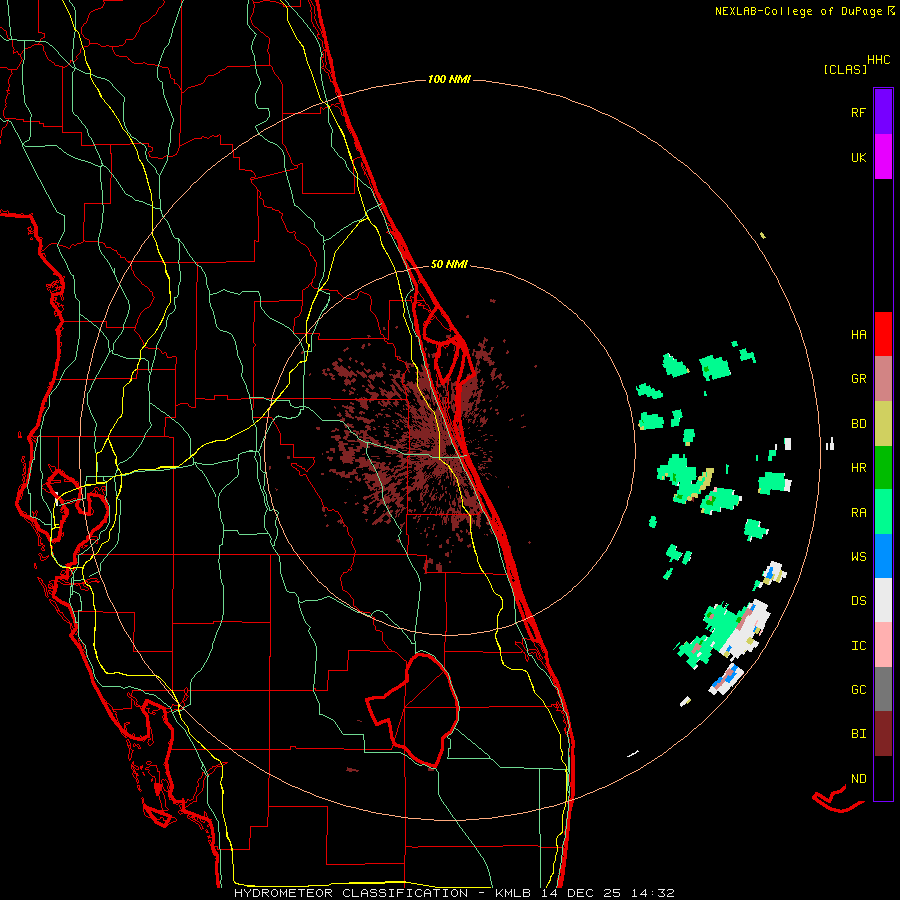
Task: Click the brown BI color swatch
Action: [x=883, y=734]
